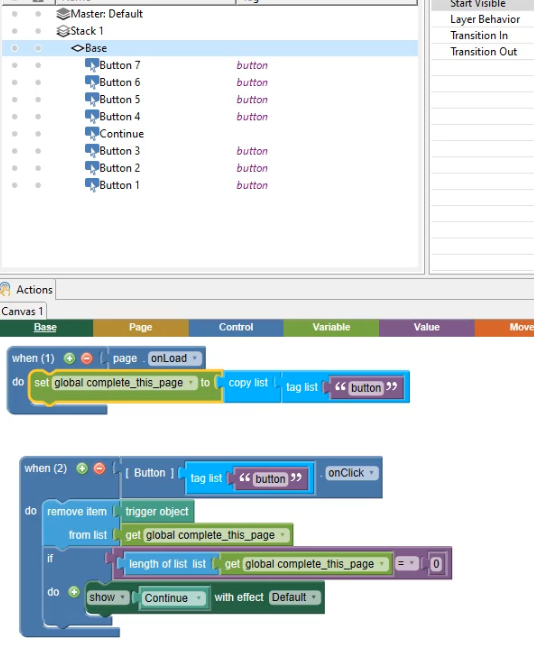Open the show action dropdown
534x646 pixels.
(x=107, y=597)
